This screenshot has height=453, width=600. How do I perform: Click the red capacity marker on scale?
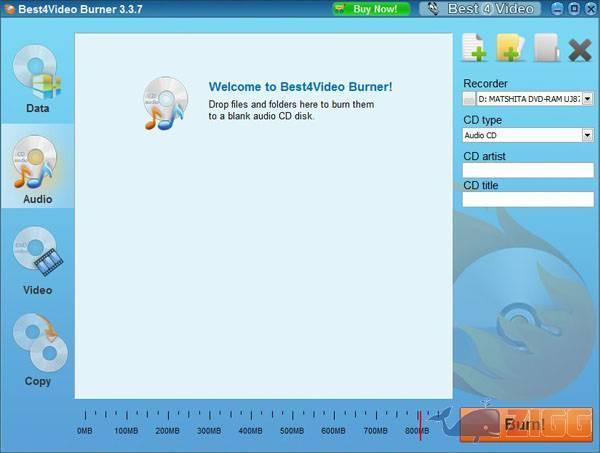[420, 425]
